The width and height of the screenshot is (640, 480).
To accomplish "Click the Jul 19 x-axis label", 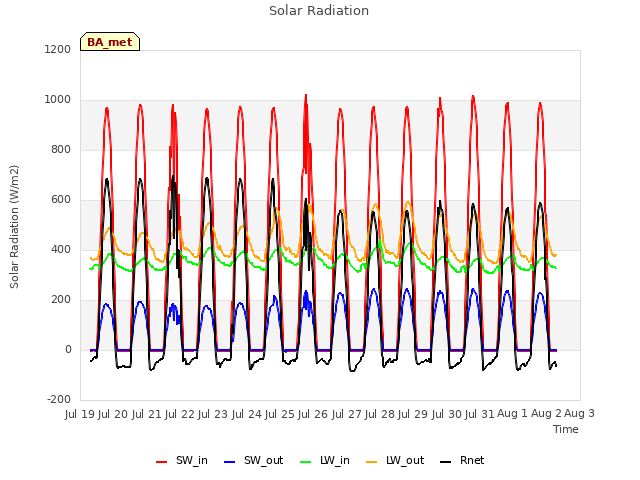I will [x=80, y=414].
